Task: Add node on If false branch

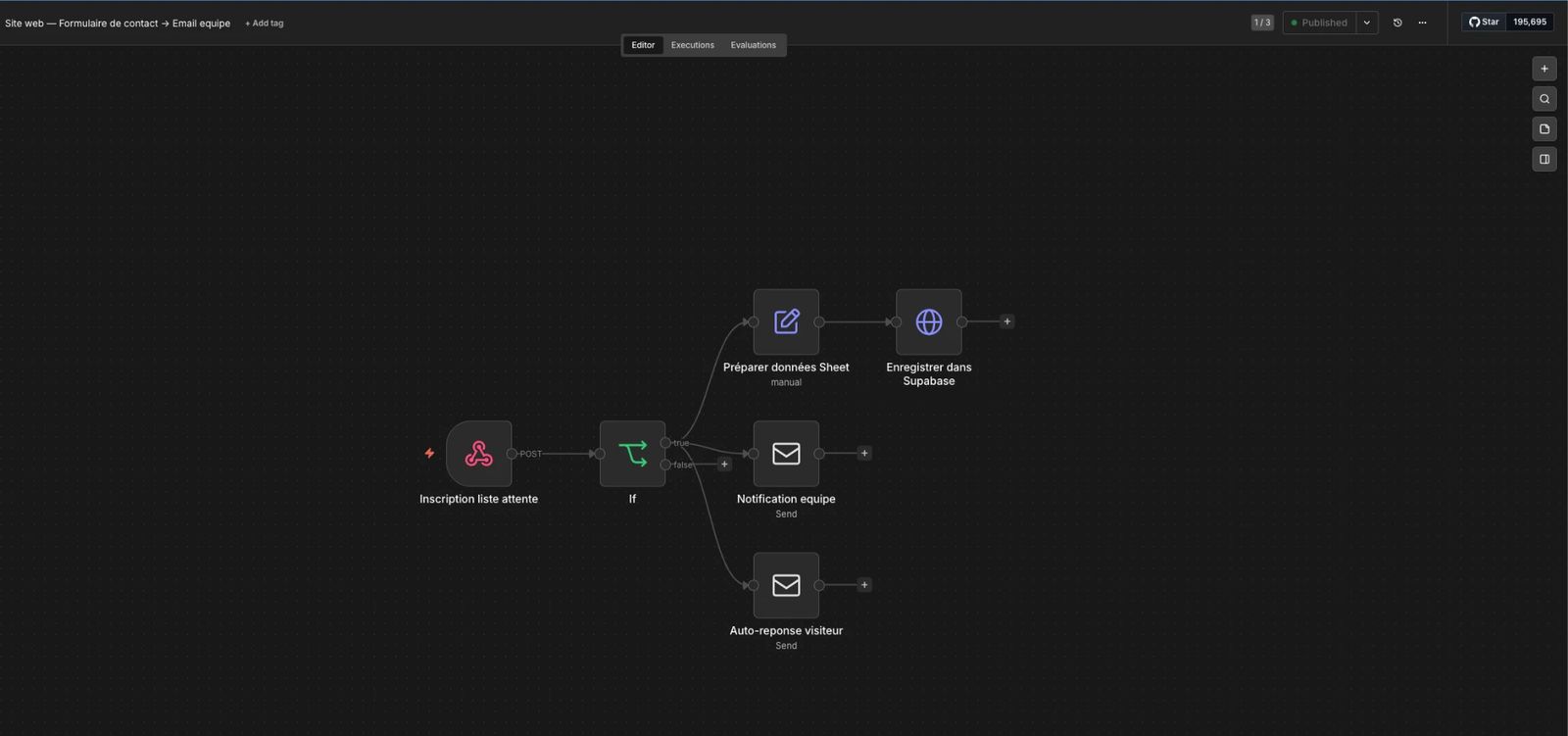Action: [724, 465]
